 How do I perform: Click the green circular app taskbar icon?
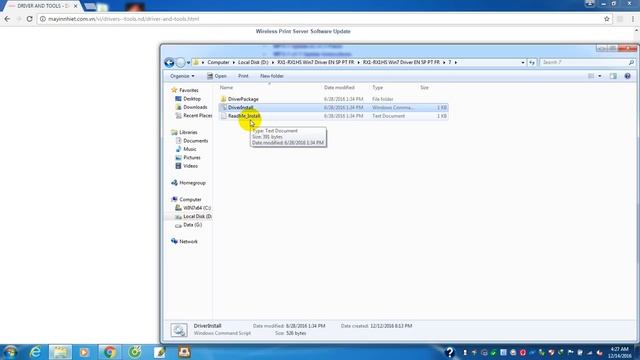point(135,352)
